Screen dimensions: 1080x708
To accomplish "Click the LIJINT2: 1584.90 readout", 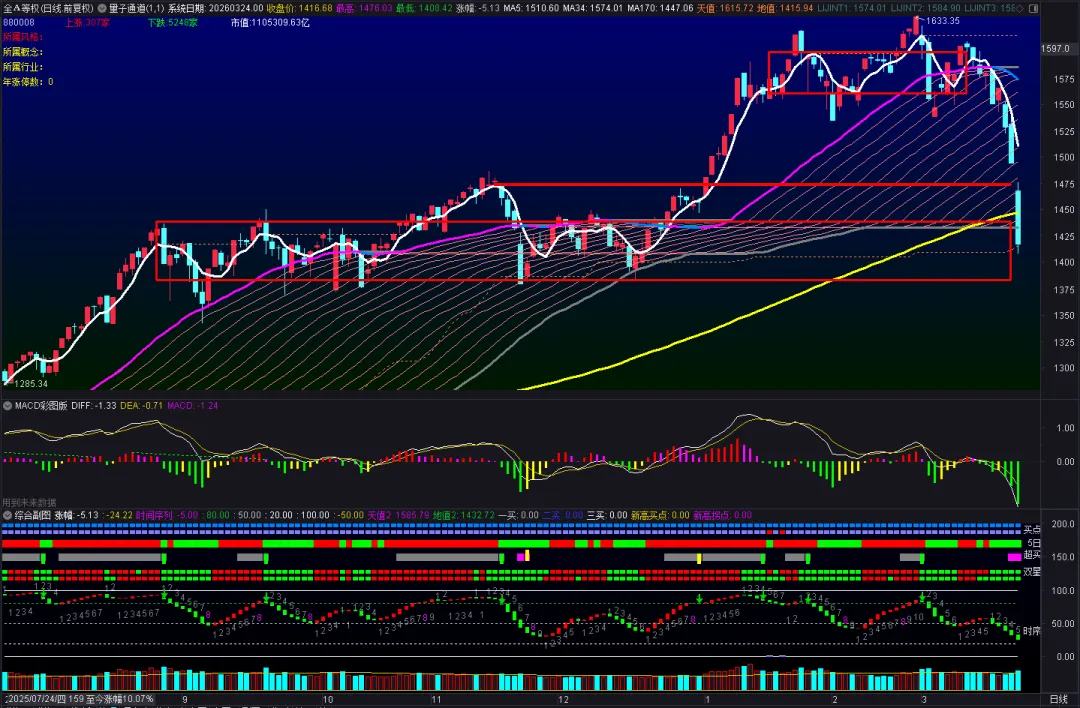I will pyautogui.click(x=926, y=8).
